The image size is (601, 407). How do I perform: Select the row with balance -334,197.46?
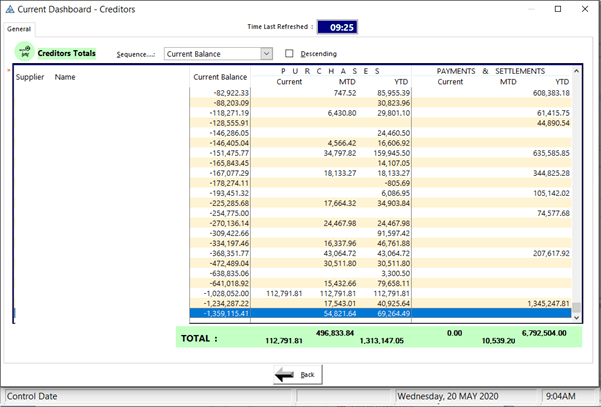pos(380,243)
